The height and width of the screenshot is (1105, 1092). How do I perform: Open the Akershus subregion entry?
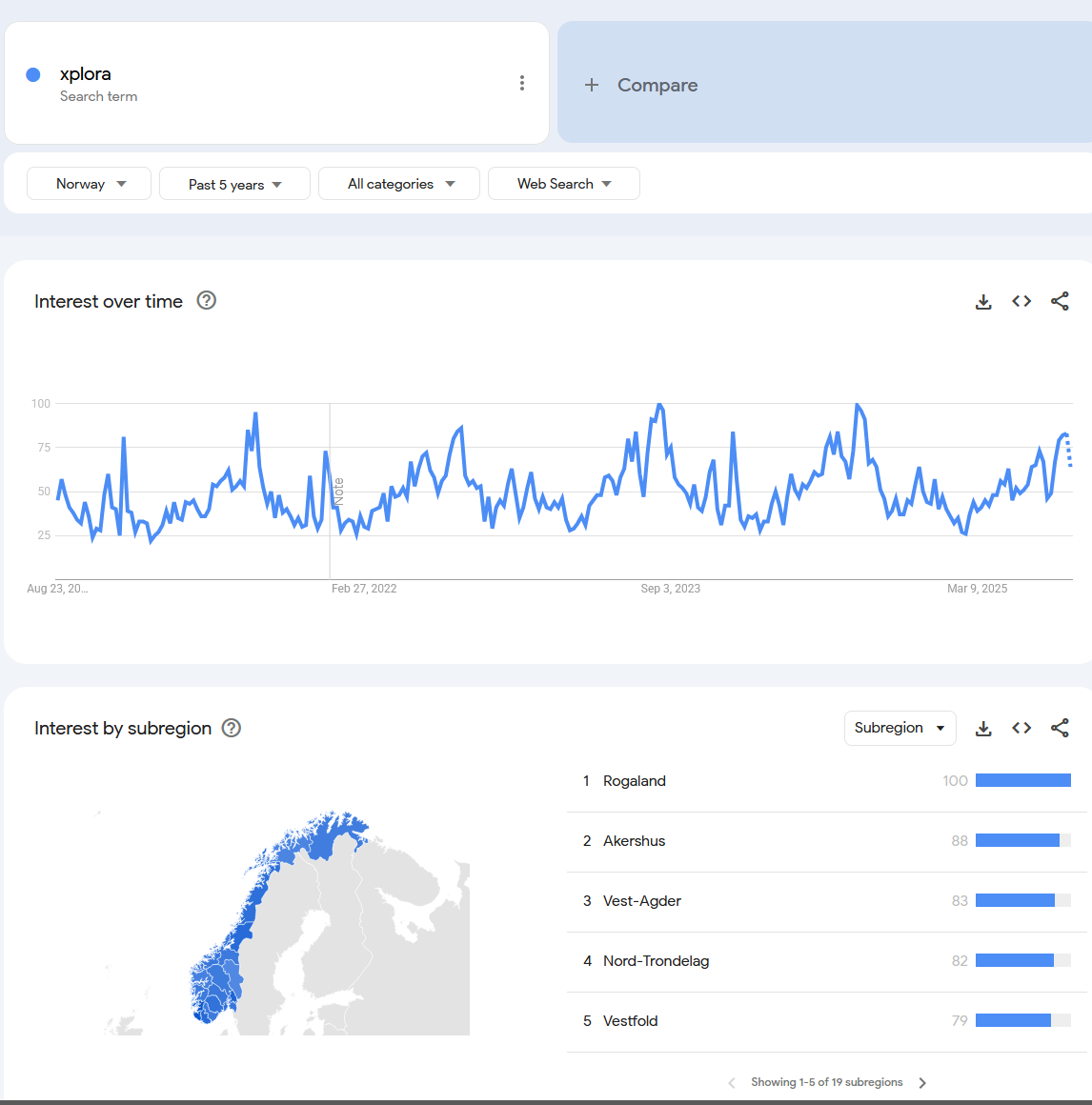tap(635, 841)
